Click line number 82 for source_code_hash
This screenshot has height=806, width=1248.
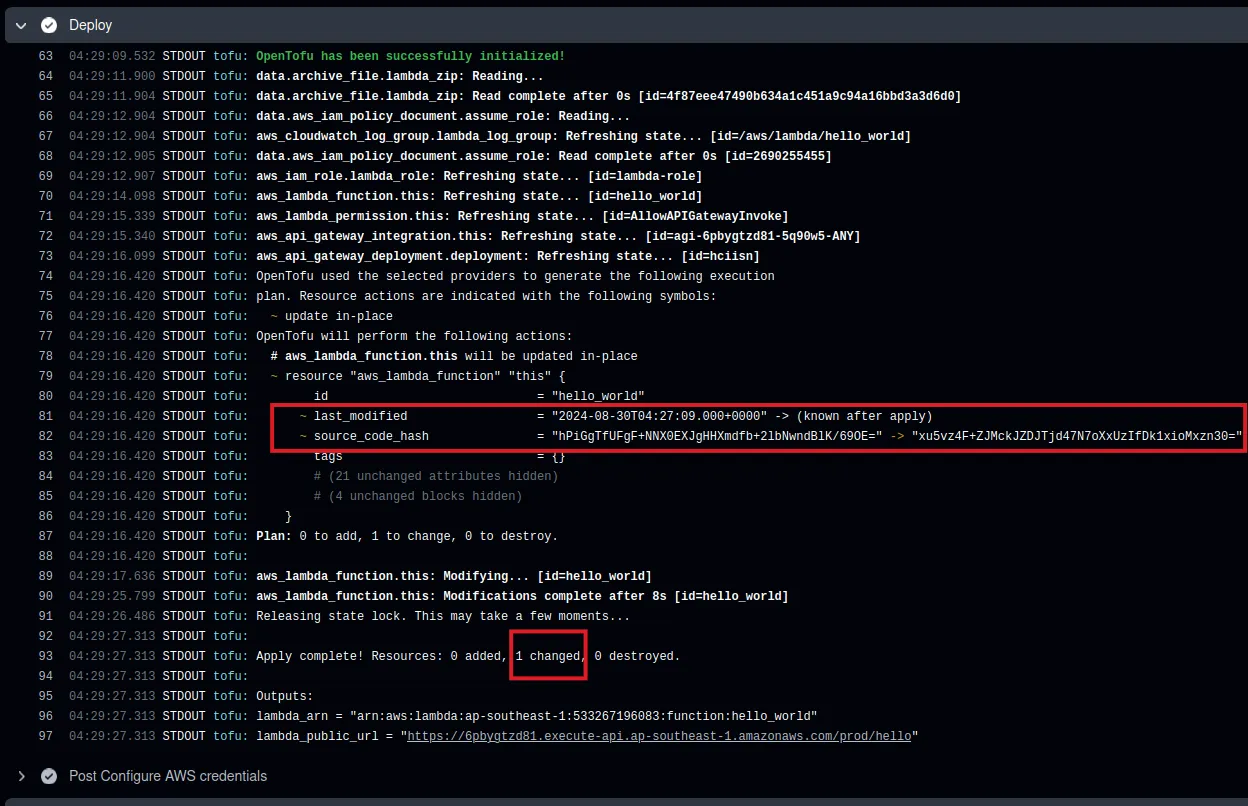pyautogui.click(x=45, y=436)
